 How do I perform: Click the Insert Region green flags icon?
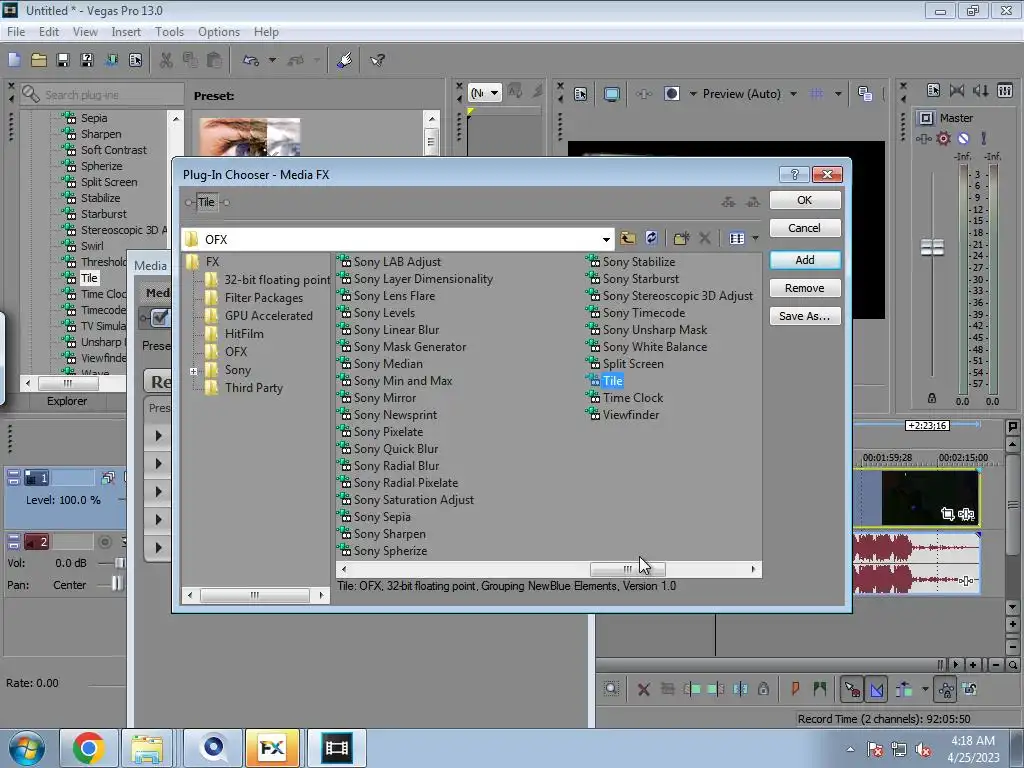point(819,689)
